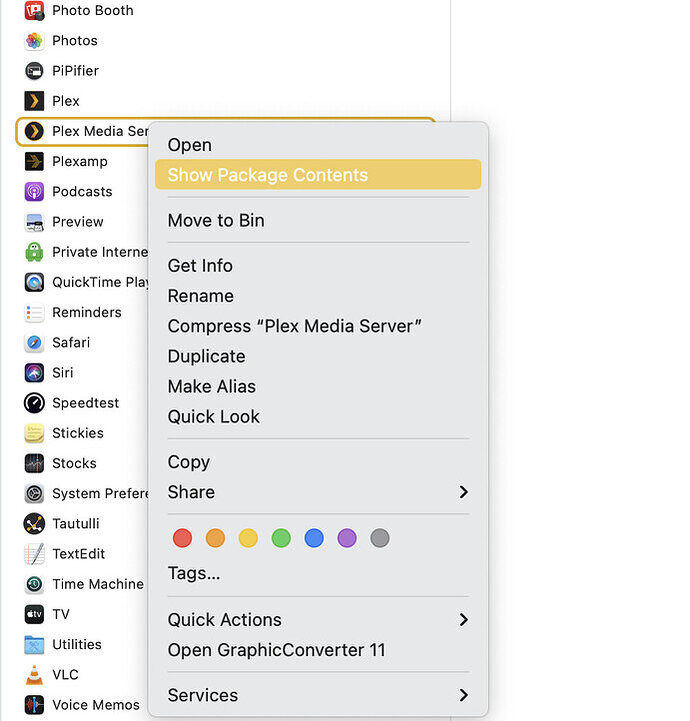Apply the red tag color
Image resolution: width=690 pixels, height=721 pixels.
[x=182, y=538]
